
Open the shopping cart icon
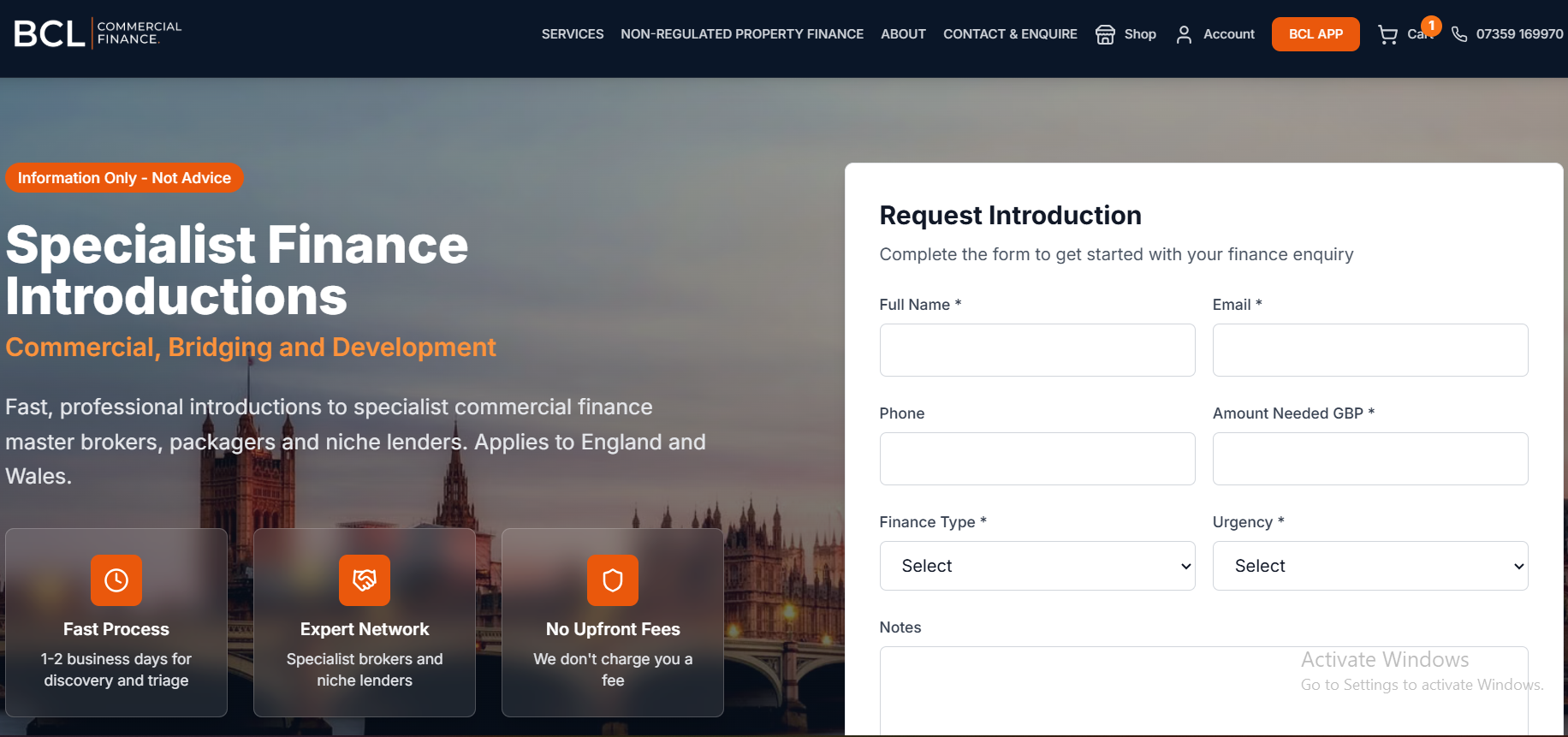click(1387, 34)
